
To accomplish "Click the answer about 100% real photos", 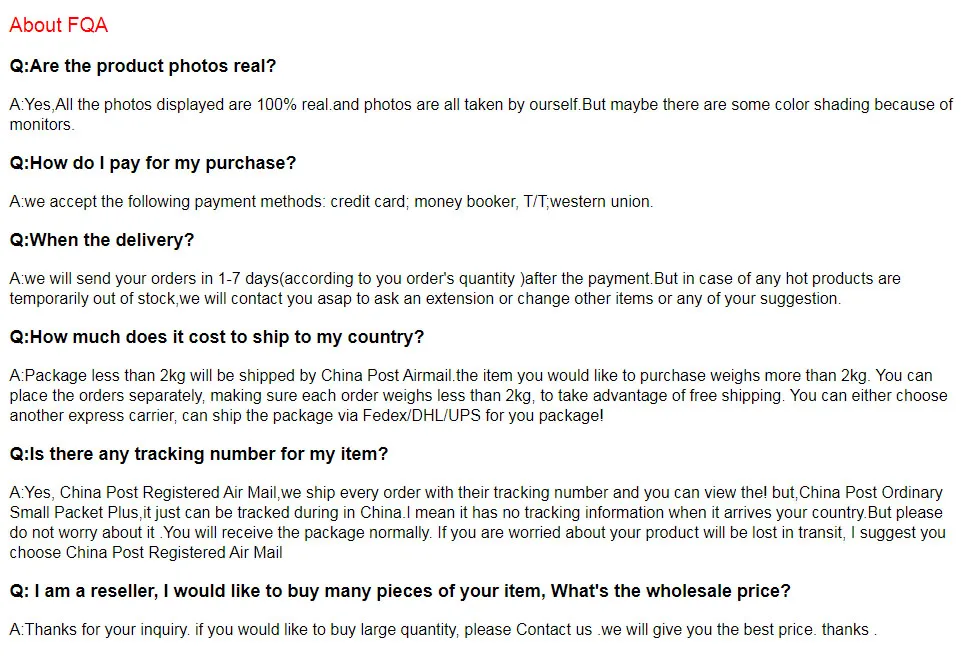I will pyautogui.click(x=481, y=114).
